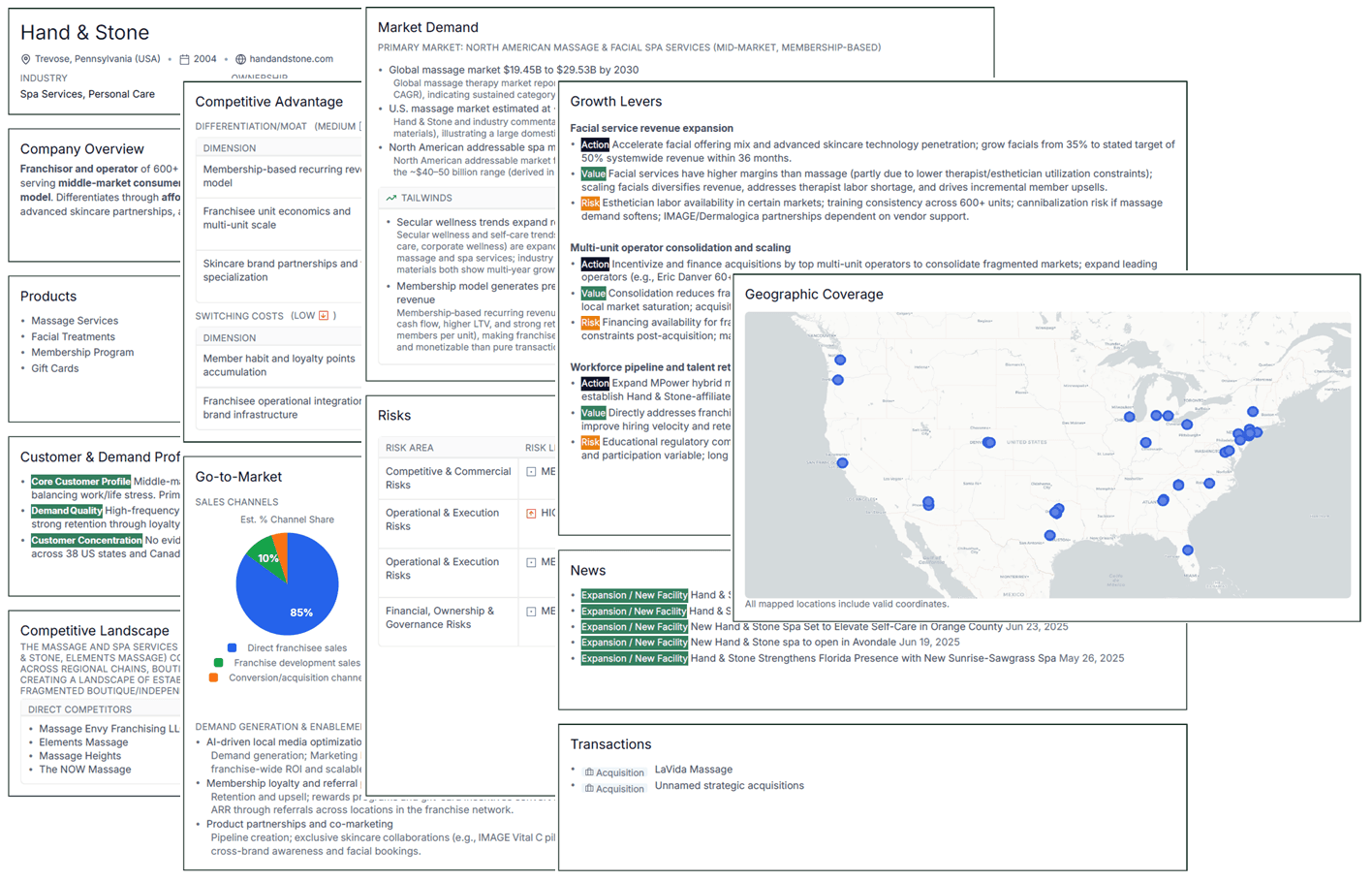The height and width of the screenshot is (881, 1372).
Task: Select the calendar icon beside founding year 2004
Action: pyautogui.click(x=185, y=59)
